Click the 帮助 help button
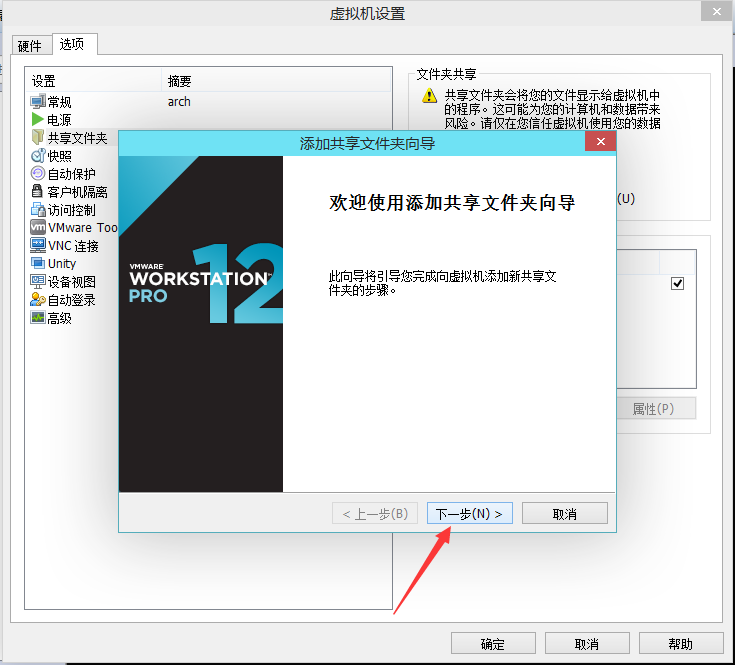Image resolution: width=735 pixels, height=665 pixels. pyautogui.click(x=680, y=644)
